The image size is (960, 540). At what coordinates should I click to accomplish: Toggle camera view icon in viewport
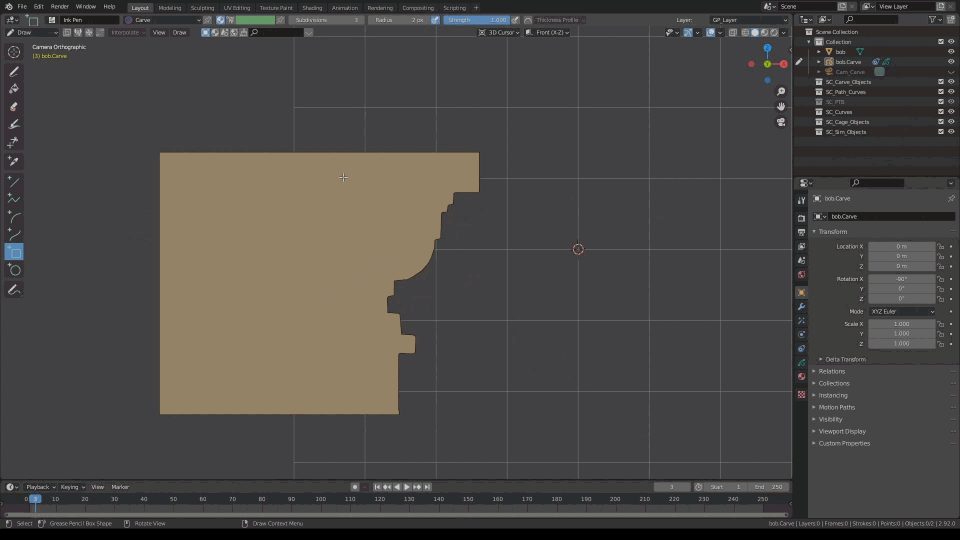(781, 122)
